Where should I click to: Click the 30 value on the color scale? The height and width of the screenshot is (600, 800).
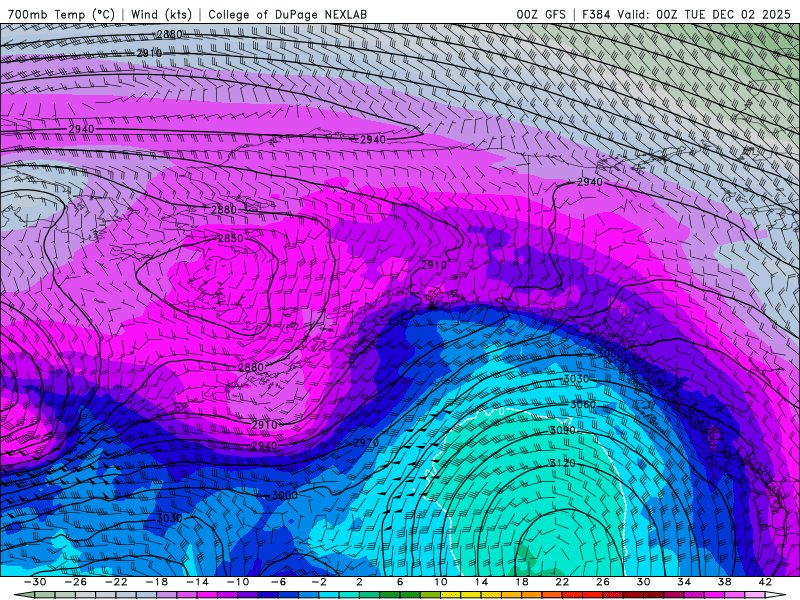[x=643, y=582]
